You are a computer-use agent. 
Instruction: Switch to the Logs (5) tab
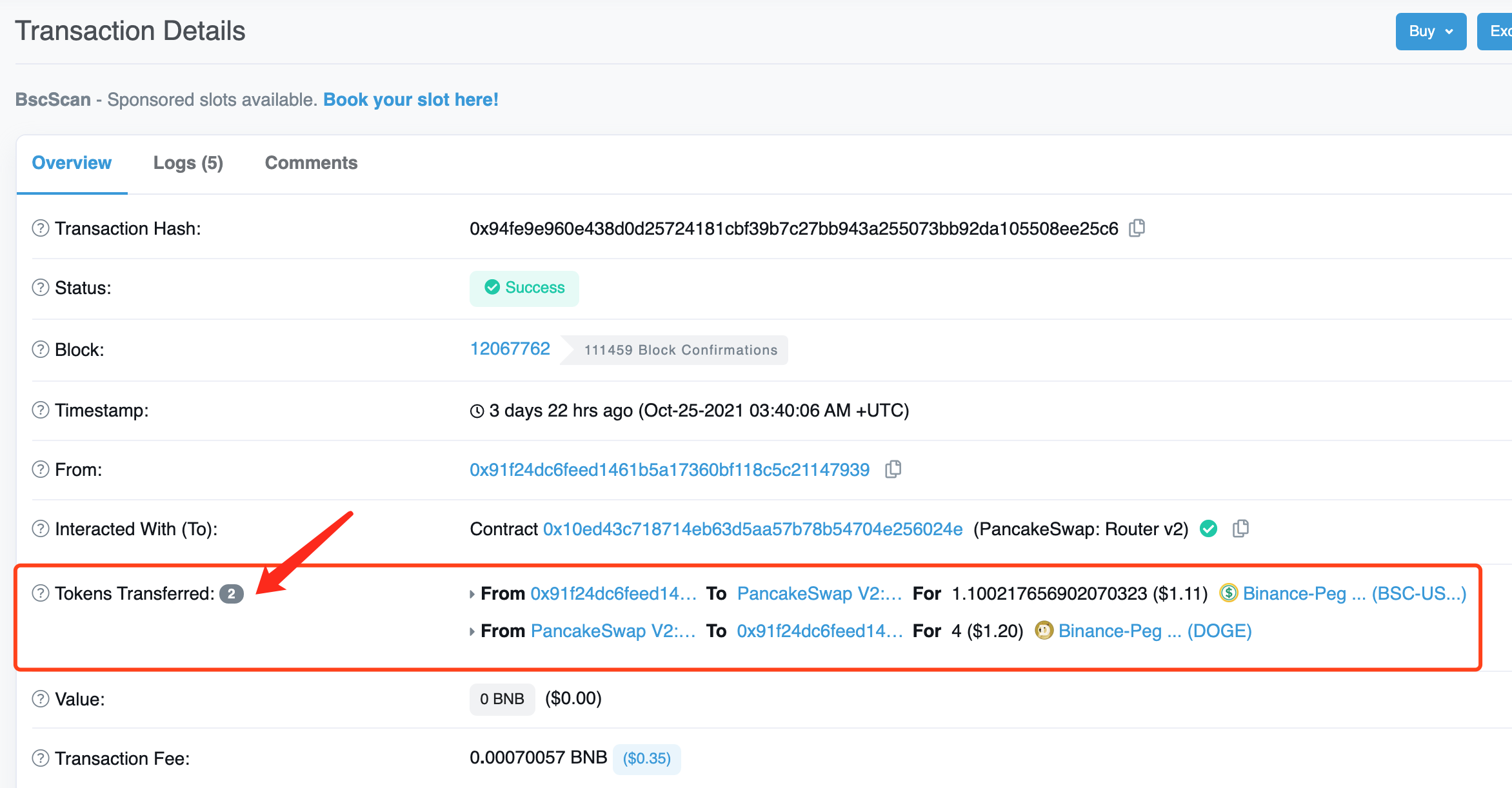(x=188, y=163)
